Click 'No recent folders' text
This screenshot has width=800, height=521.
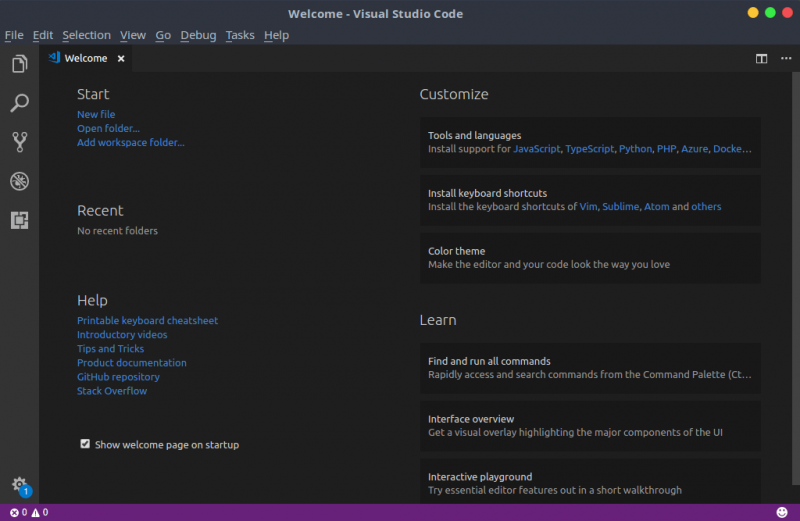click(x=117, y=231)
